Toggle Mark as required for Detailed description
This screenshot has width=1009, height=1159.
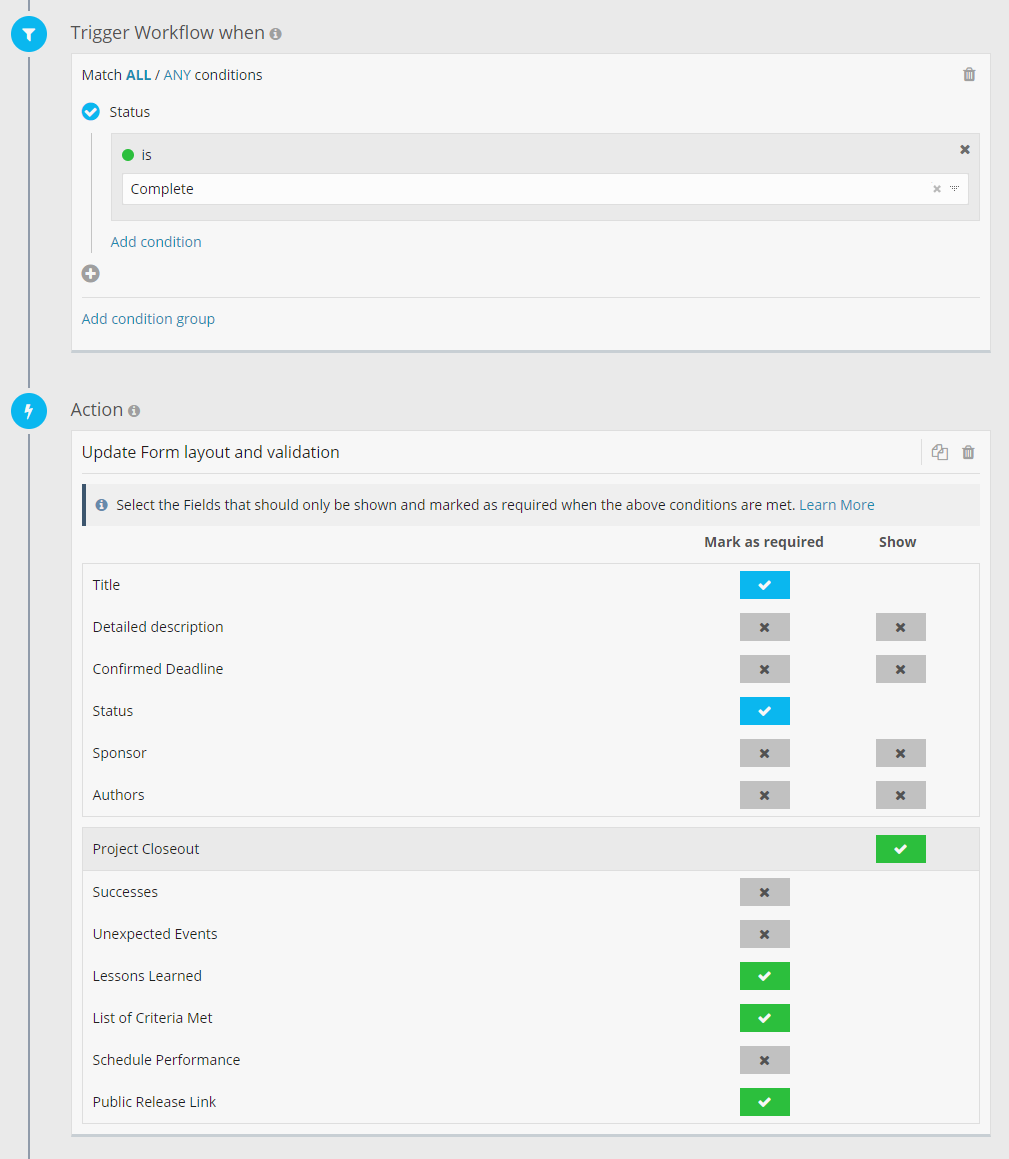764,627
